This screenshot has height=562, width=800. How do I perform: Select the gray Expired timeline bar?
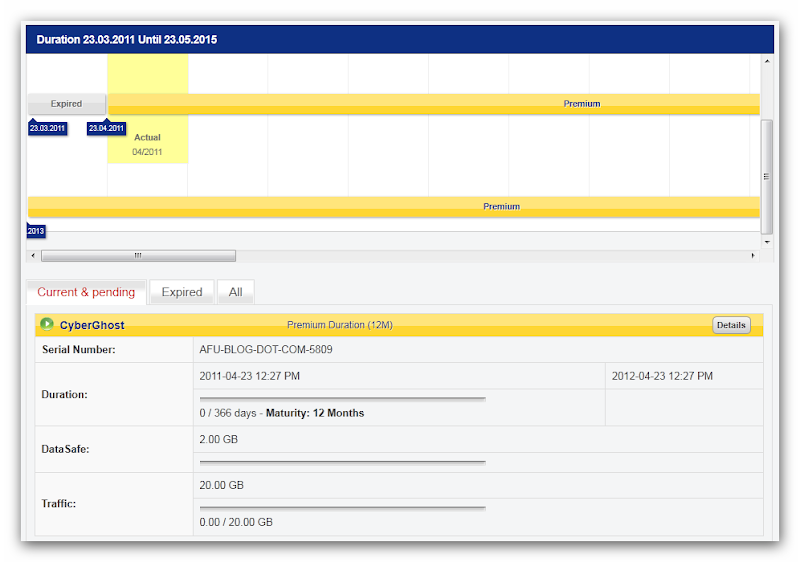coord(66,104)
